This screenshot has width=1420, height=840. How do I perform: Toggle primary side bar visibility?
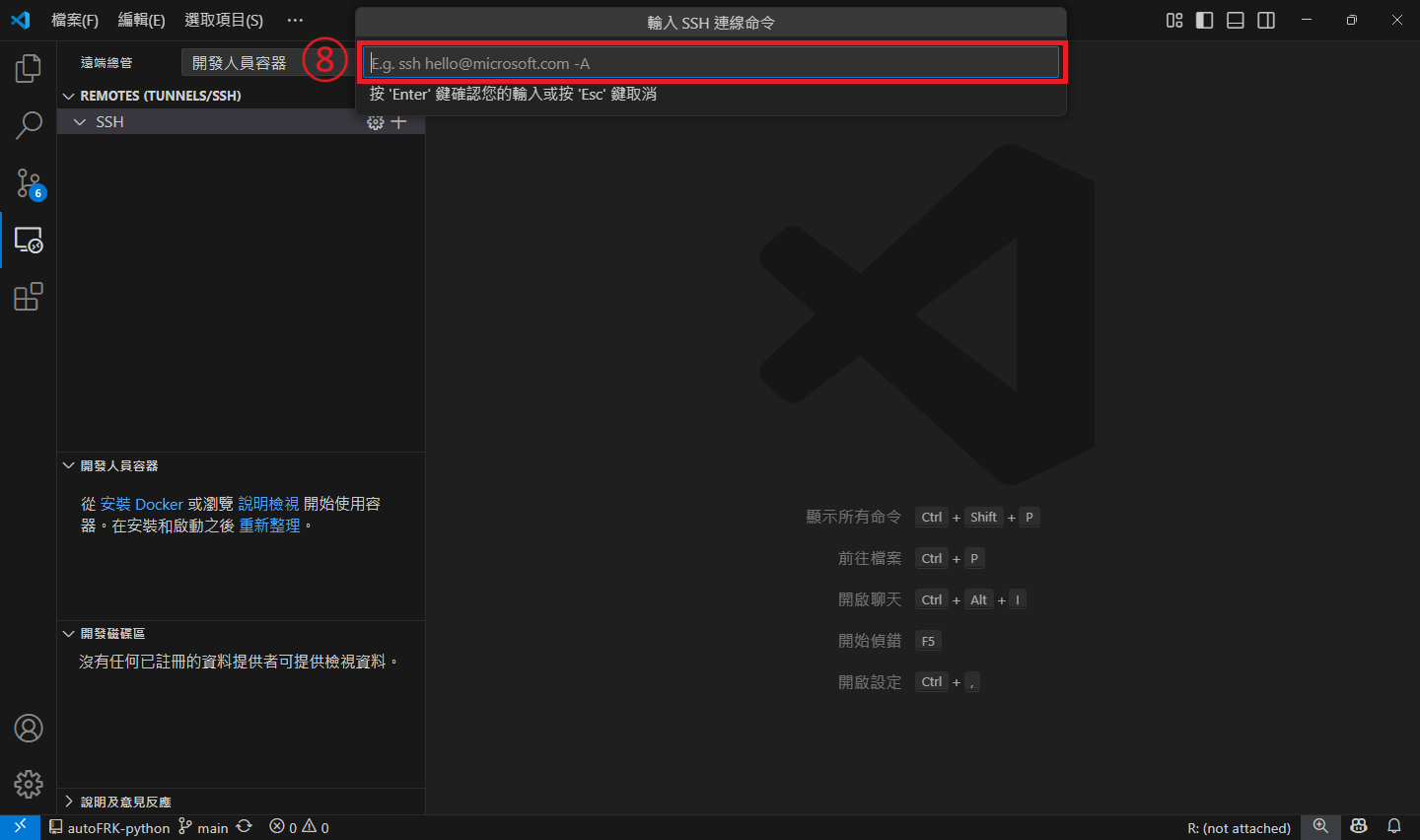(1205, 21)
